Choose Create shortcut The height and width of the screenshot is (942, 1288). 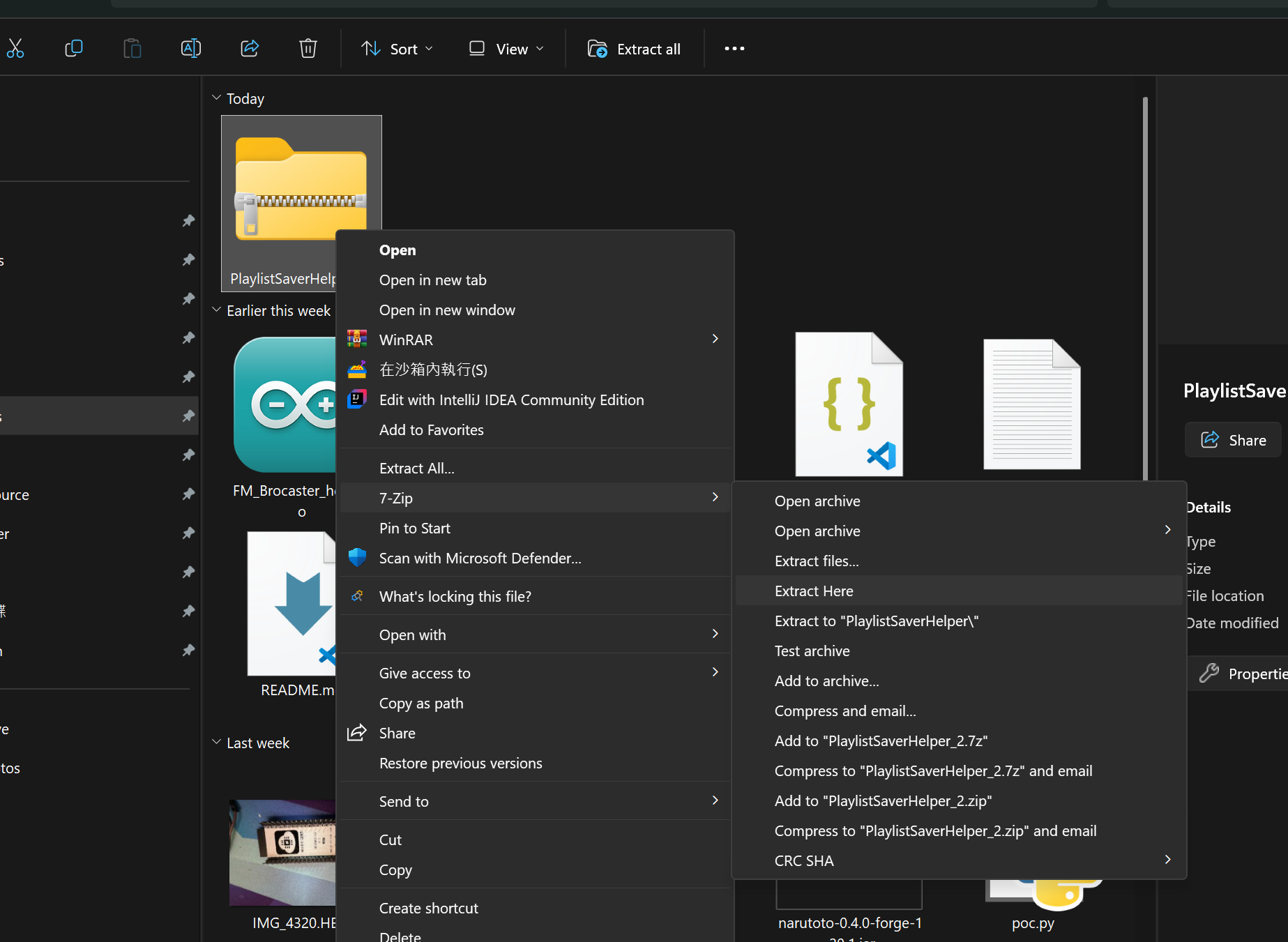534,908
